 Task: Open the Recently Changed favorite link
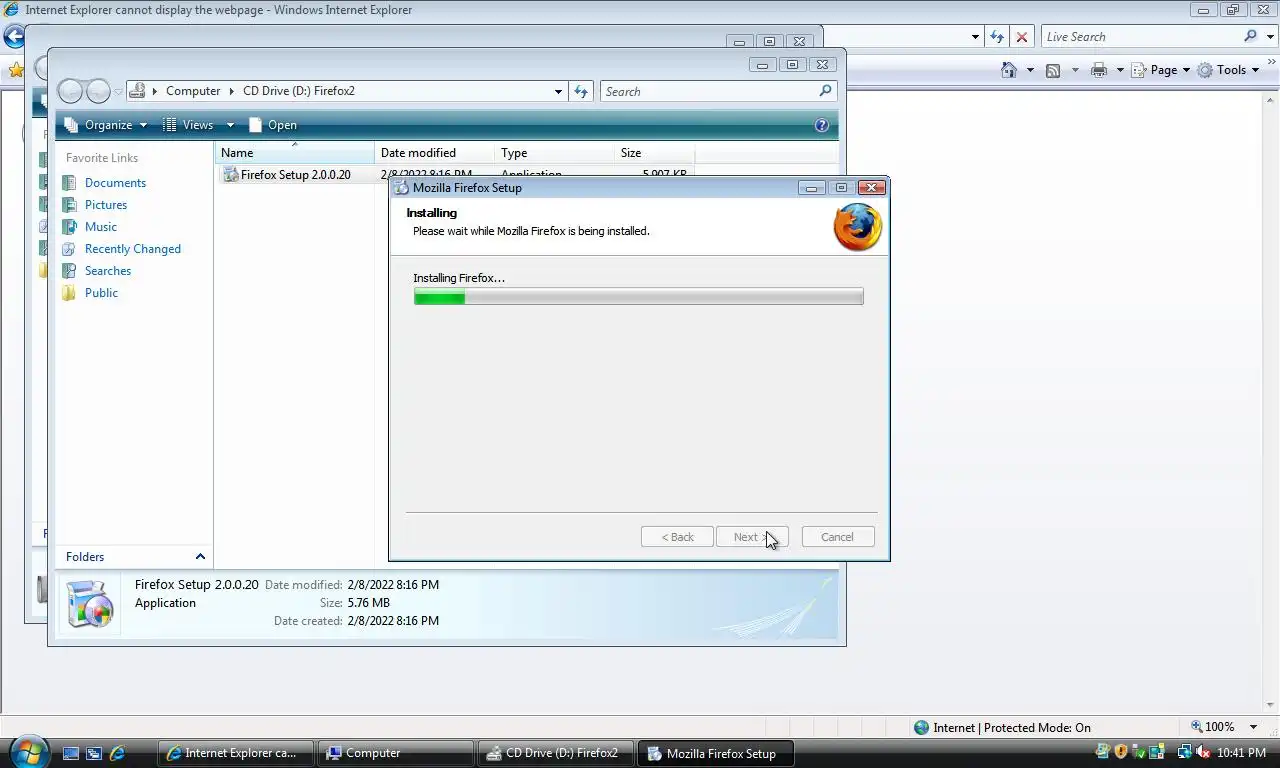pyautogui.click(x=133, y=249)
